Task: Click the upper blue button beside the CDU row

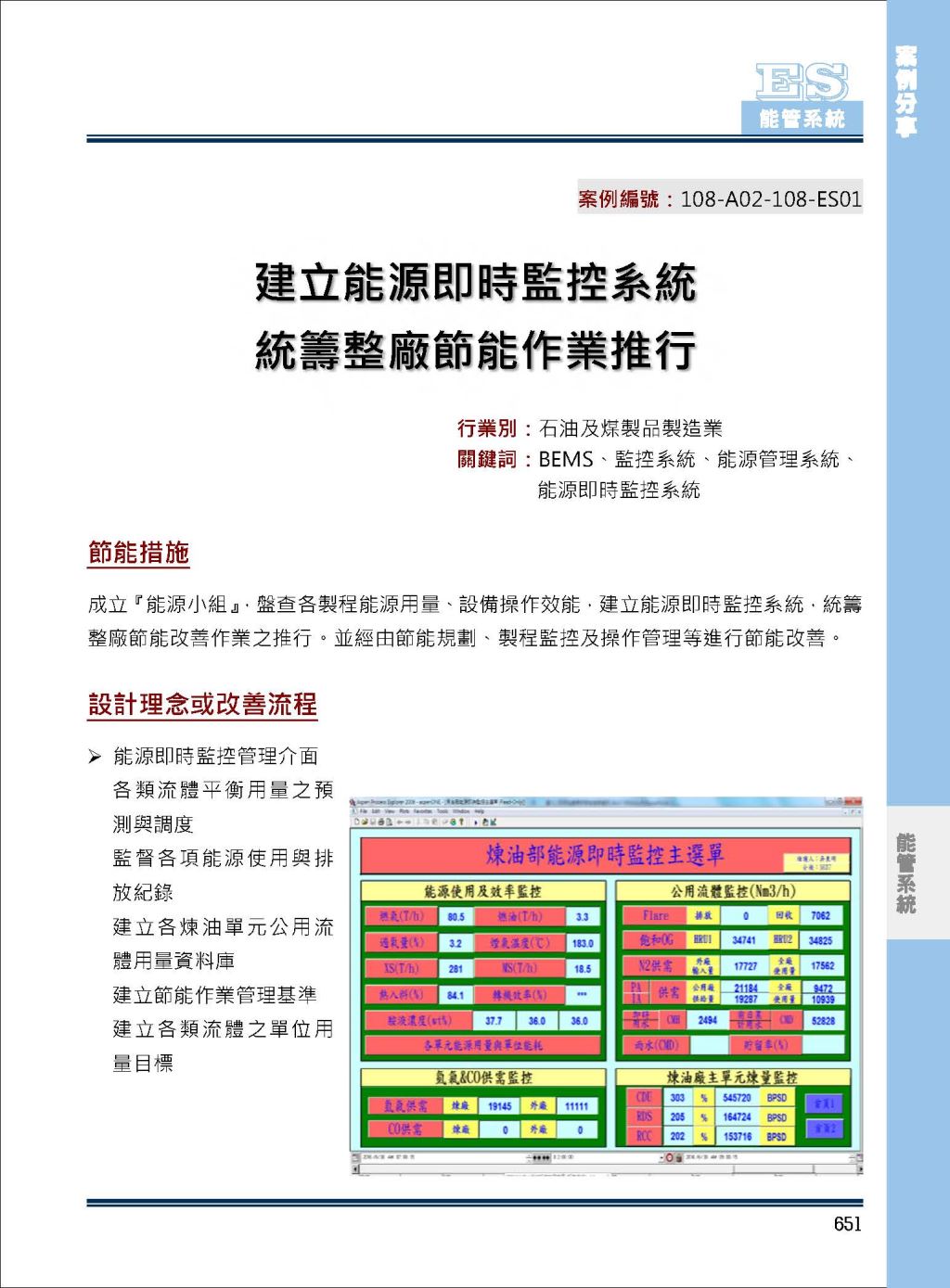Action: [824, 1103]
